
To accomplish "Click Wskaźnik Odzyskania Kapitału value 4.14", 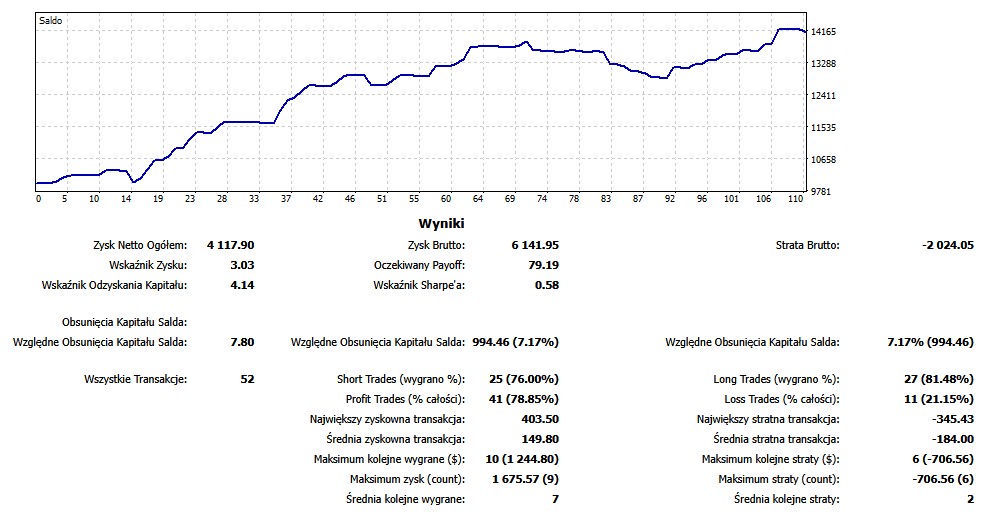I will click(243, 285).
